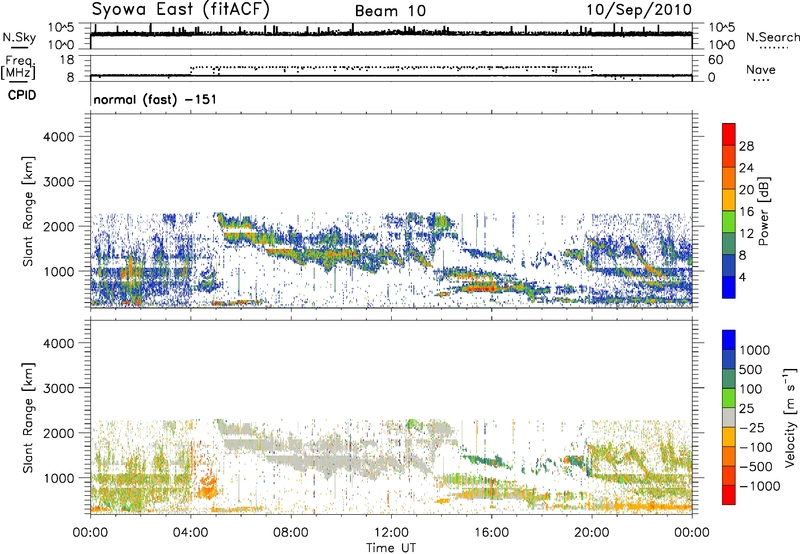Click the '500' Velocity colorbar label

[751, 369]
